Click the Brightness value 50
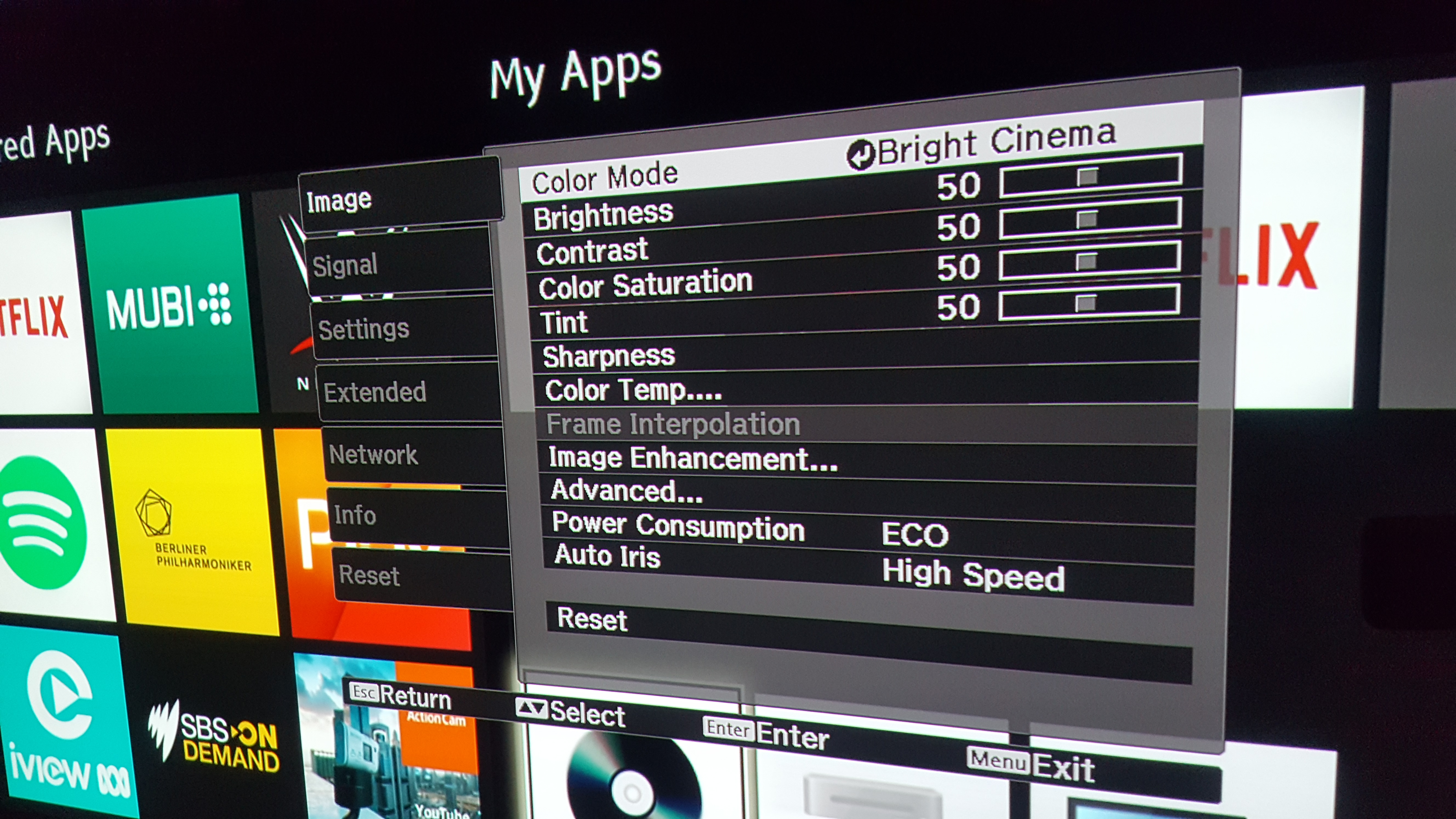The image size is (1456, 819). point(958,186)
